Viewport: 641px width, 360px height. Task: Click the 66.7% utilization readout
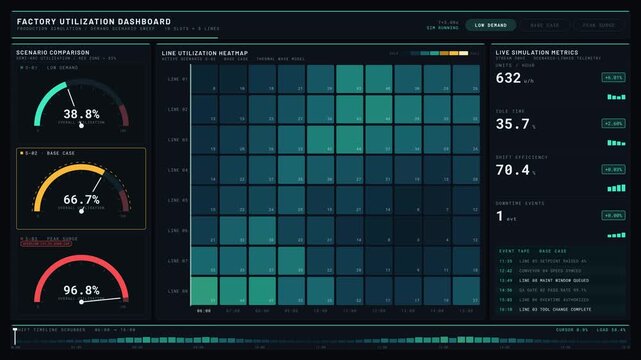[81, 199]
